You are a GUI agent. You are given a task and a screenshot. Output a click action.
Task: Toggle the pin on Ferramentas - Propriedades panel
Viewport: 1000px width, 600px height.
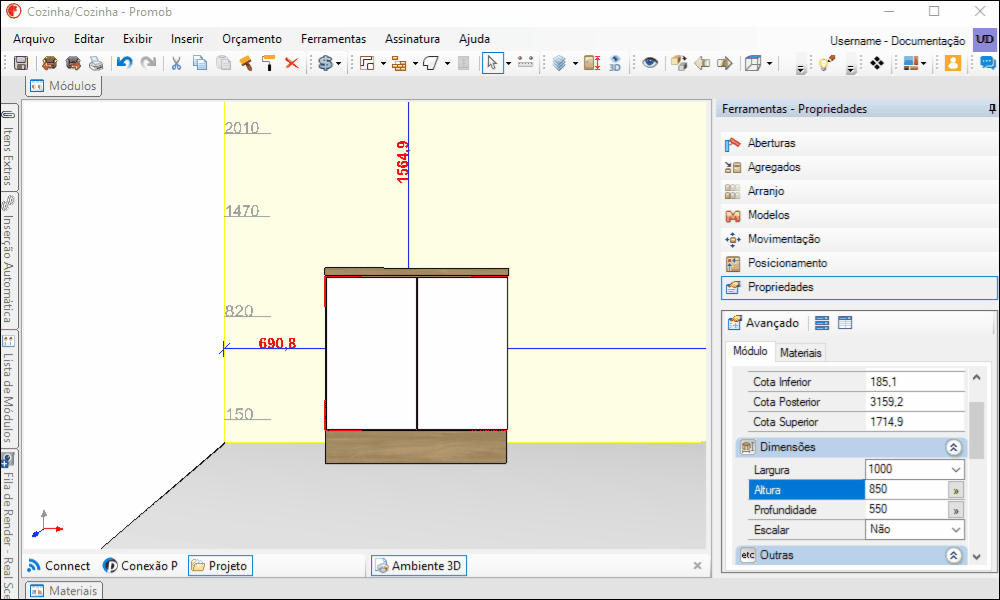click(x=992, y=109)
